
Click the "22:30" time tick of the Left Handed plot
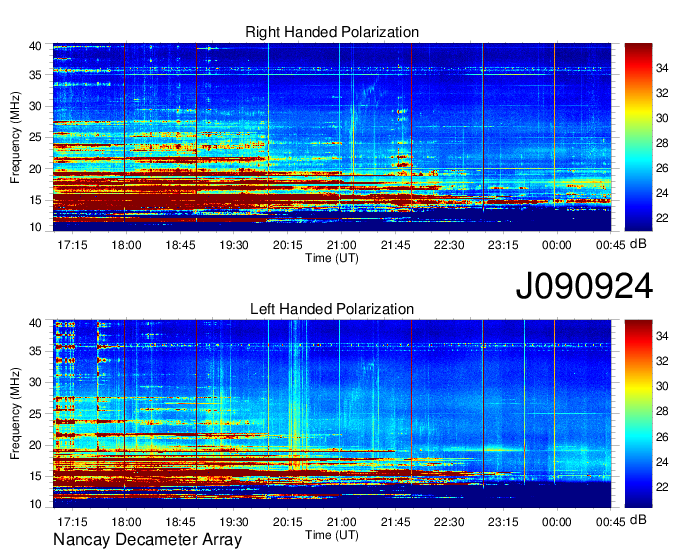point(449,522)
